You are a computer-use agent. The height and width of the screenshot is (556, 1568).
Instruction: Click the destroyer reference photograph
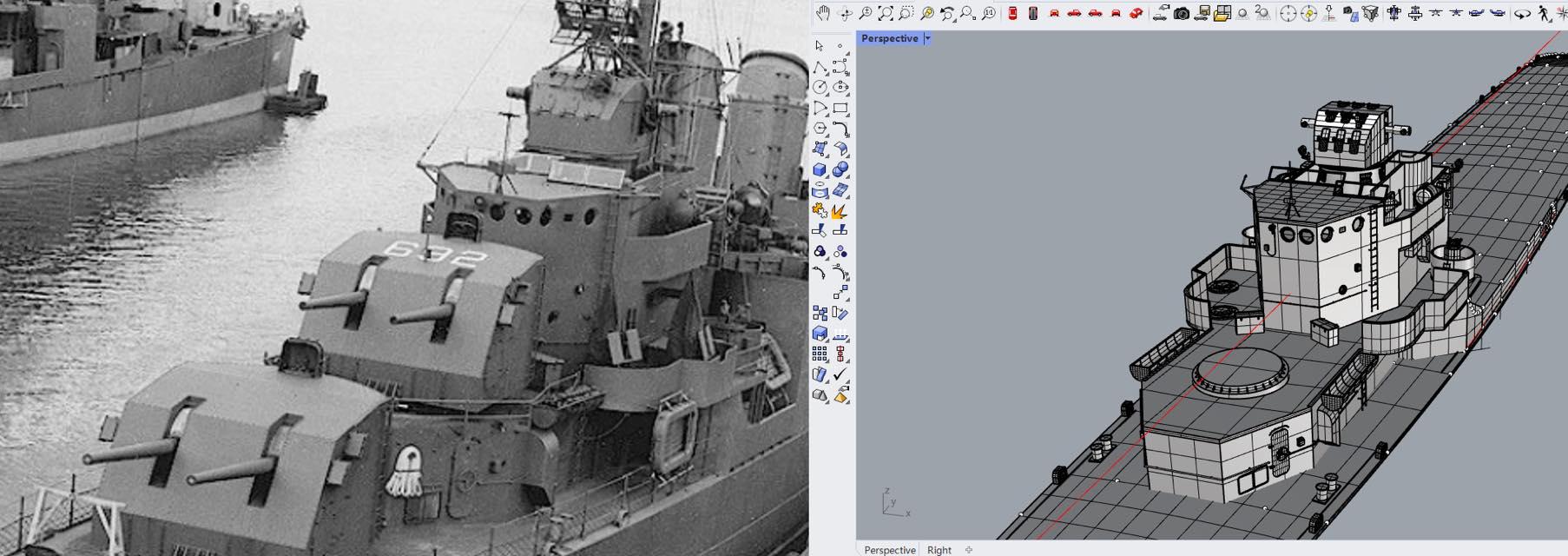tap(405, 278)
